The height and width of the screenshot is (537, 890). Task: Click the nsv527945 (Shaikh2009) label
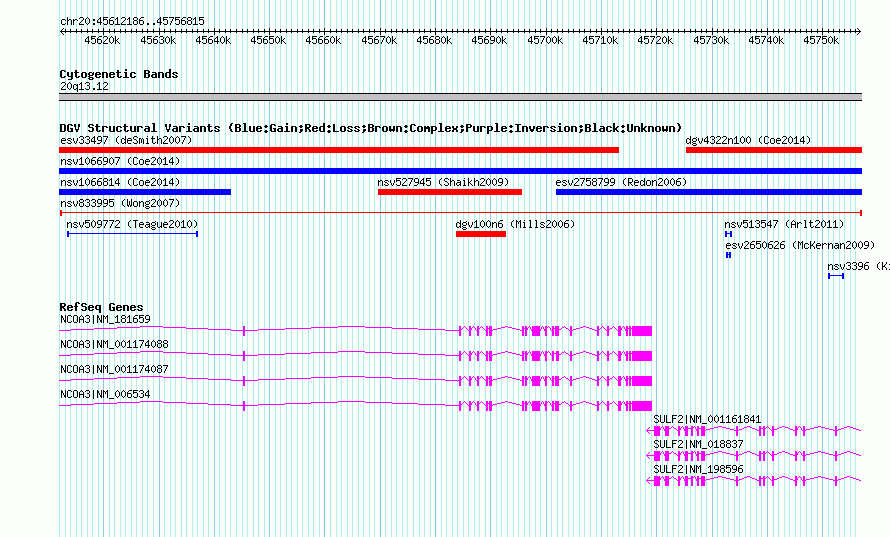tap(443, 182)
